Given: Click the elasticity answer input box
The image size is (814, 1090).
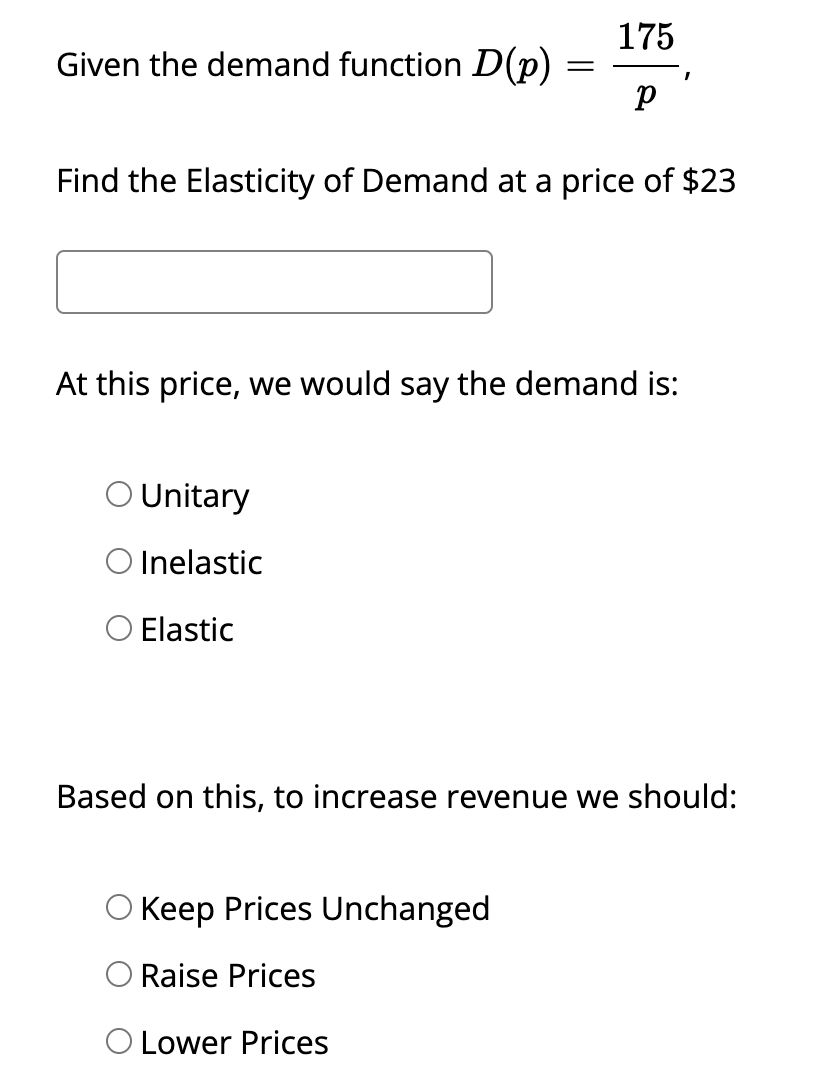Looking at the screenshot, I should (x=274, y=282).
